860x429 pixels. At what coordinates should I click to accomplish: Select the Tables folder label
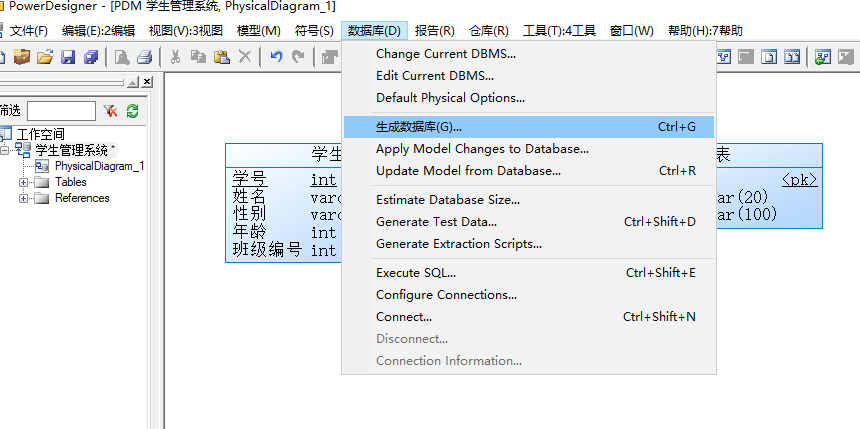71,182
